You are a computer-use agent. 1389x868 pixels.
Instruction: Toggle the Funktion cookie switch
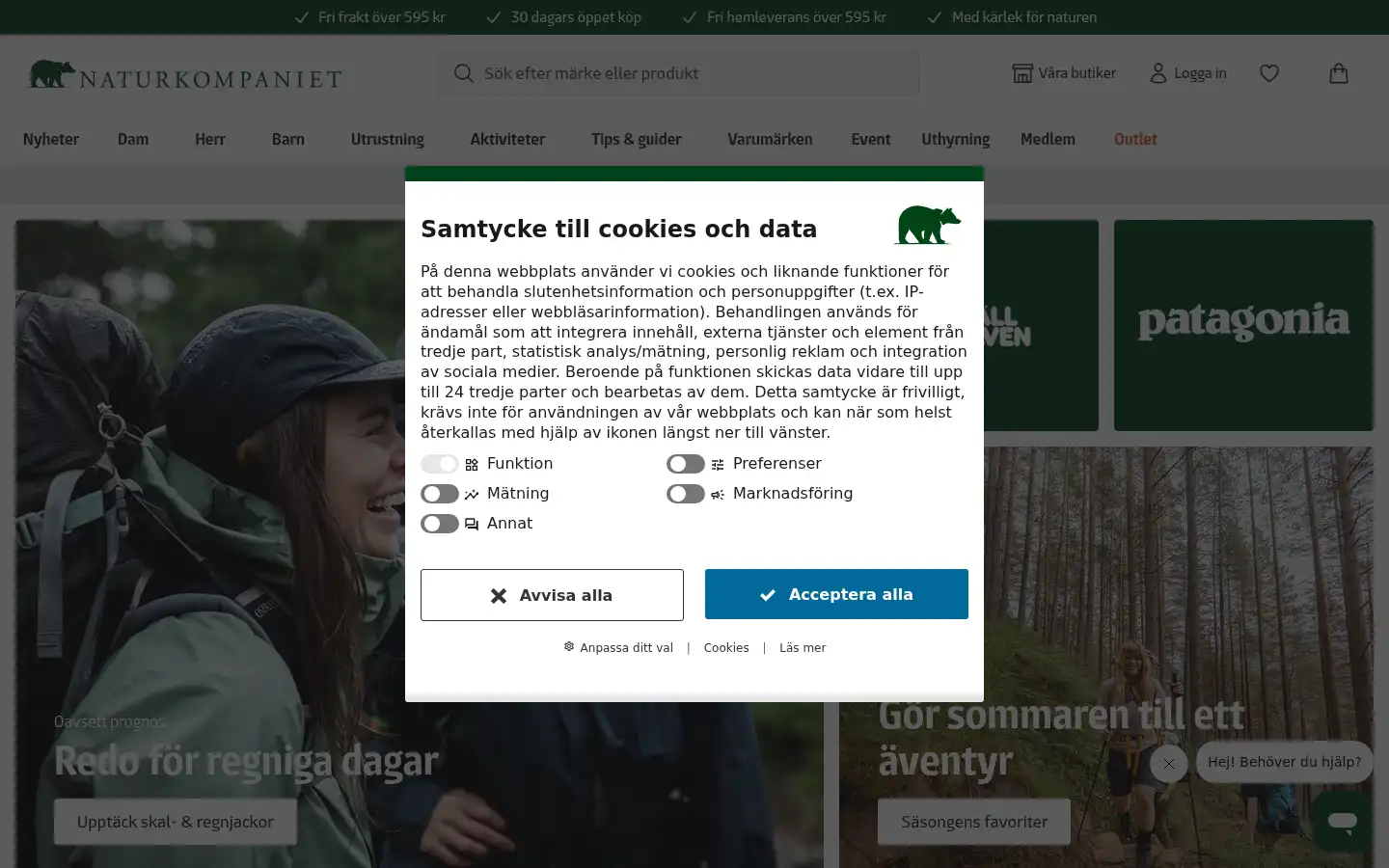click(x=440, y=464)
